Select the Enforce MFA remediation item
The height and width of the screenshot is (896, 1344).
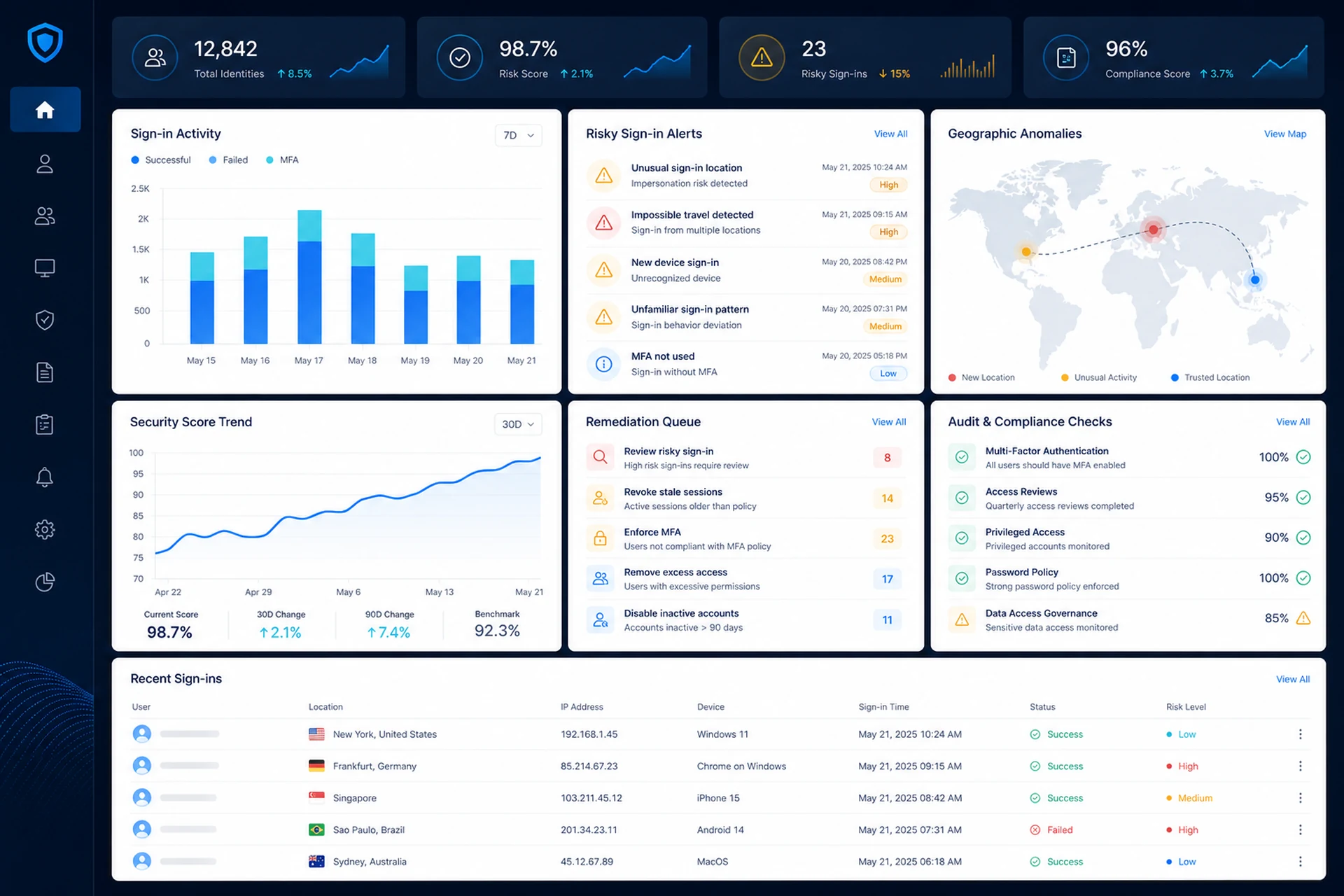point(746,538)
